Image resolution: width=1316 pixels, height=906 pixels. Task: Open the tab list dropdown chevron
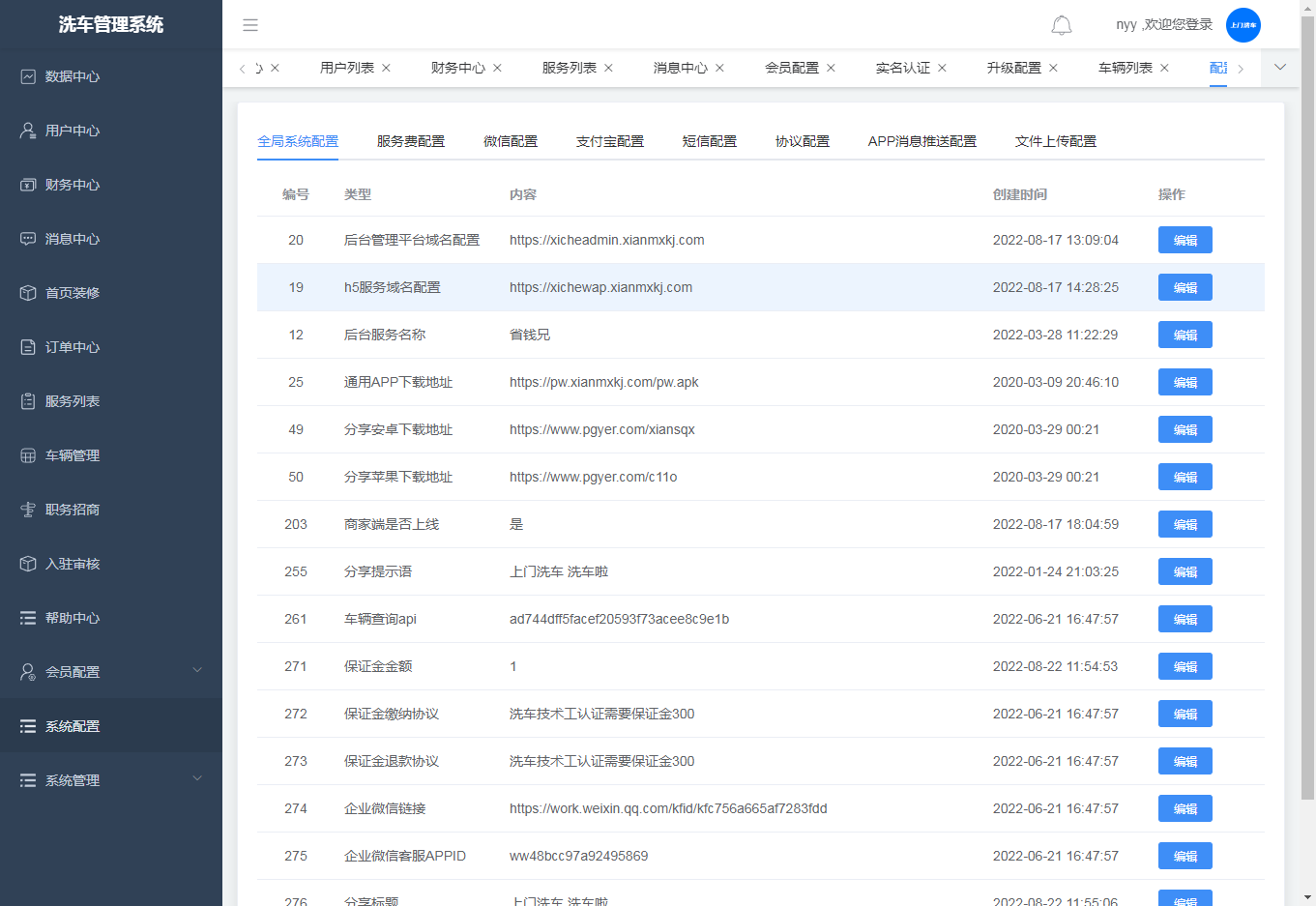[x=1280, y=68]
